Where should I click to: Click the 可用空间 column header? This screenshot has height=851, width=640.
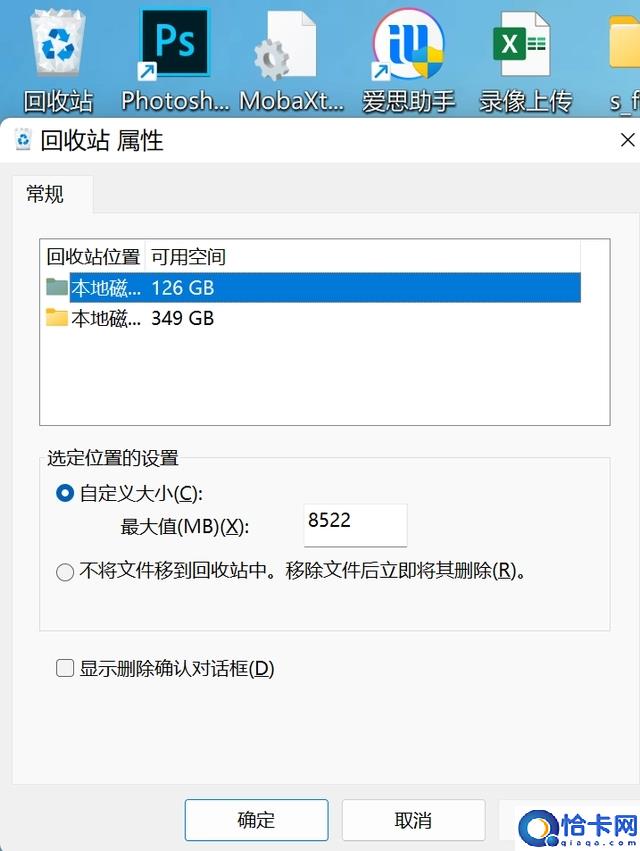click(188, 257)
